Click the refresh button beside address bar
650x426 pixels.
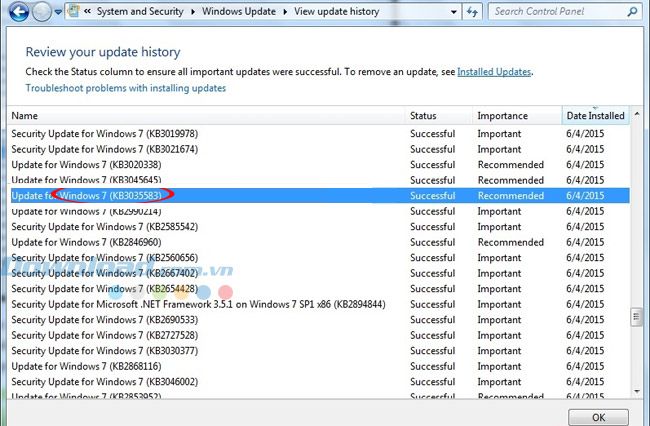(x=472, y=12)
